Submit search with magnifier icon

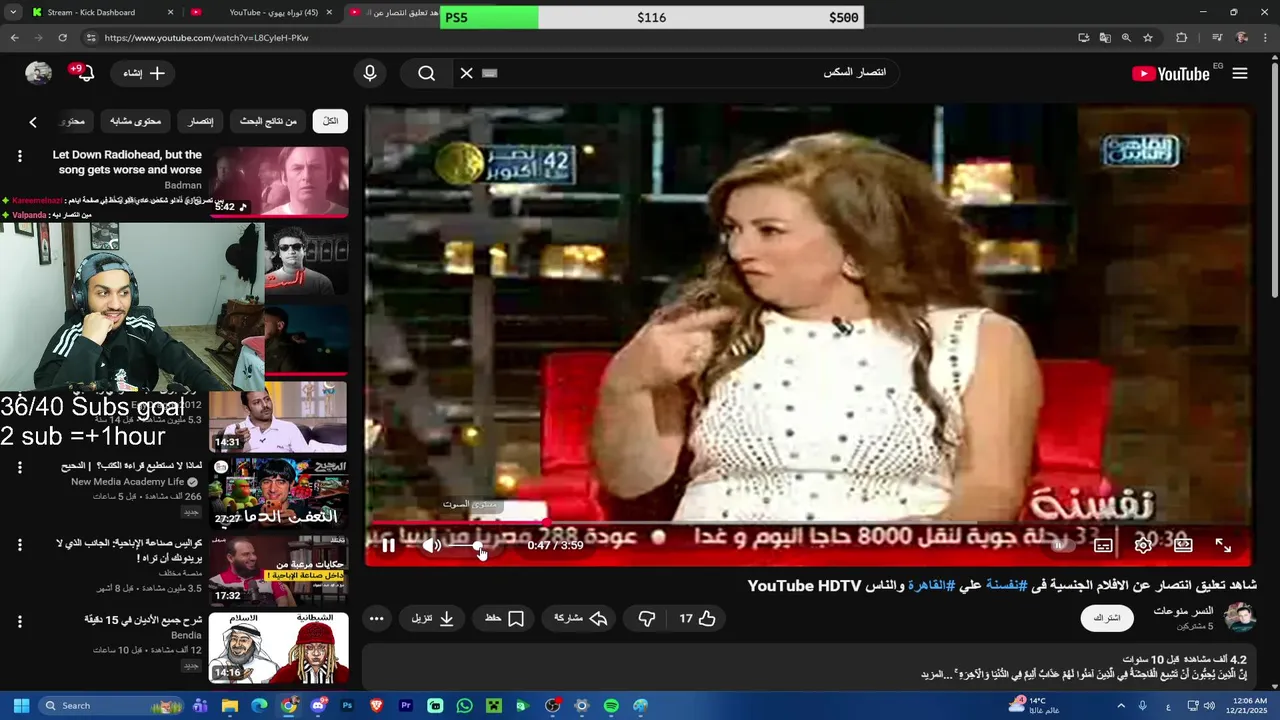point(427,73)
